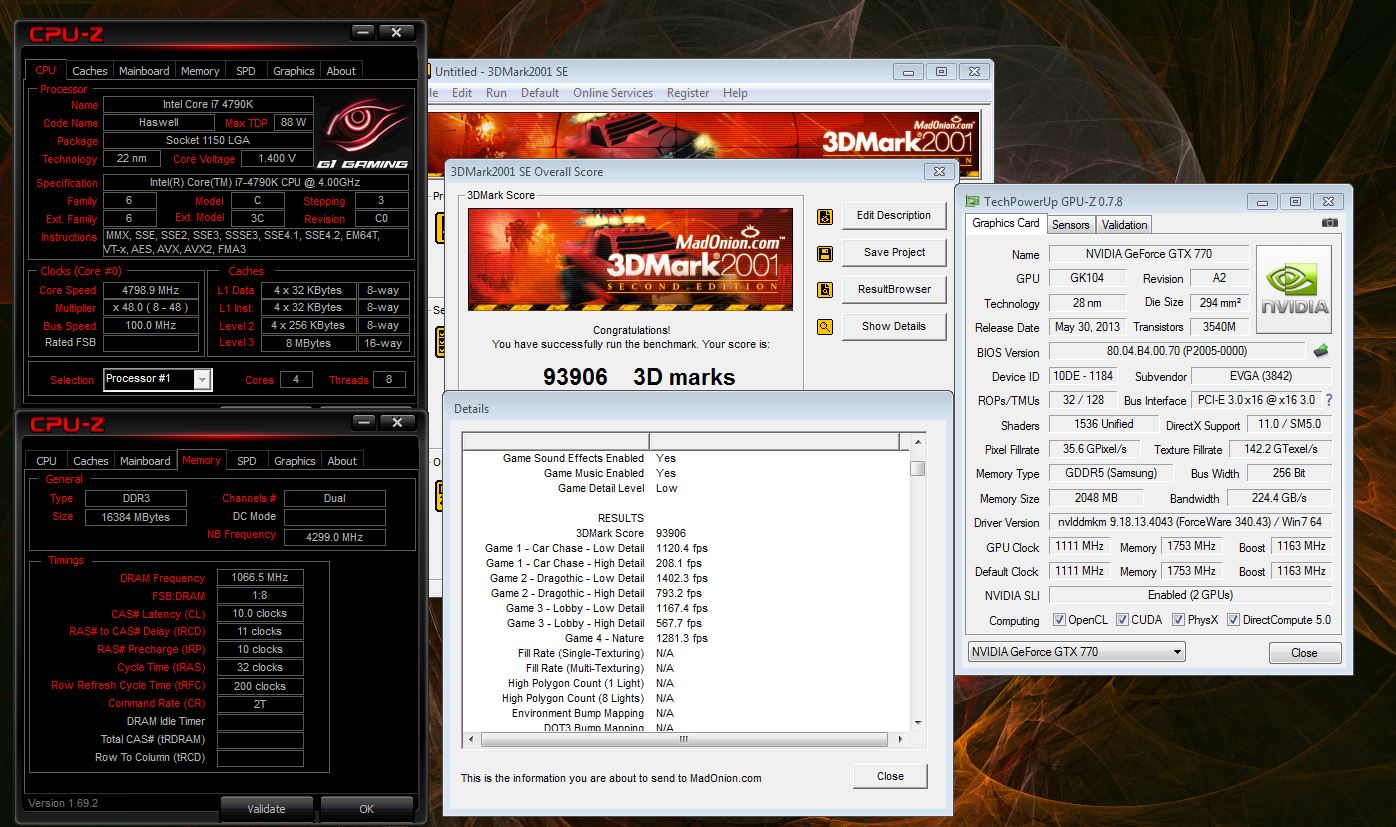This screenshot has height=827, width=1396.
Task: Click the first column header in Details list
Action: [555, 441]
